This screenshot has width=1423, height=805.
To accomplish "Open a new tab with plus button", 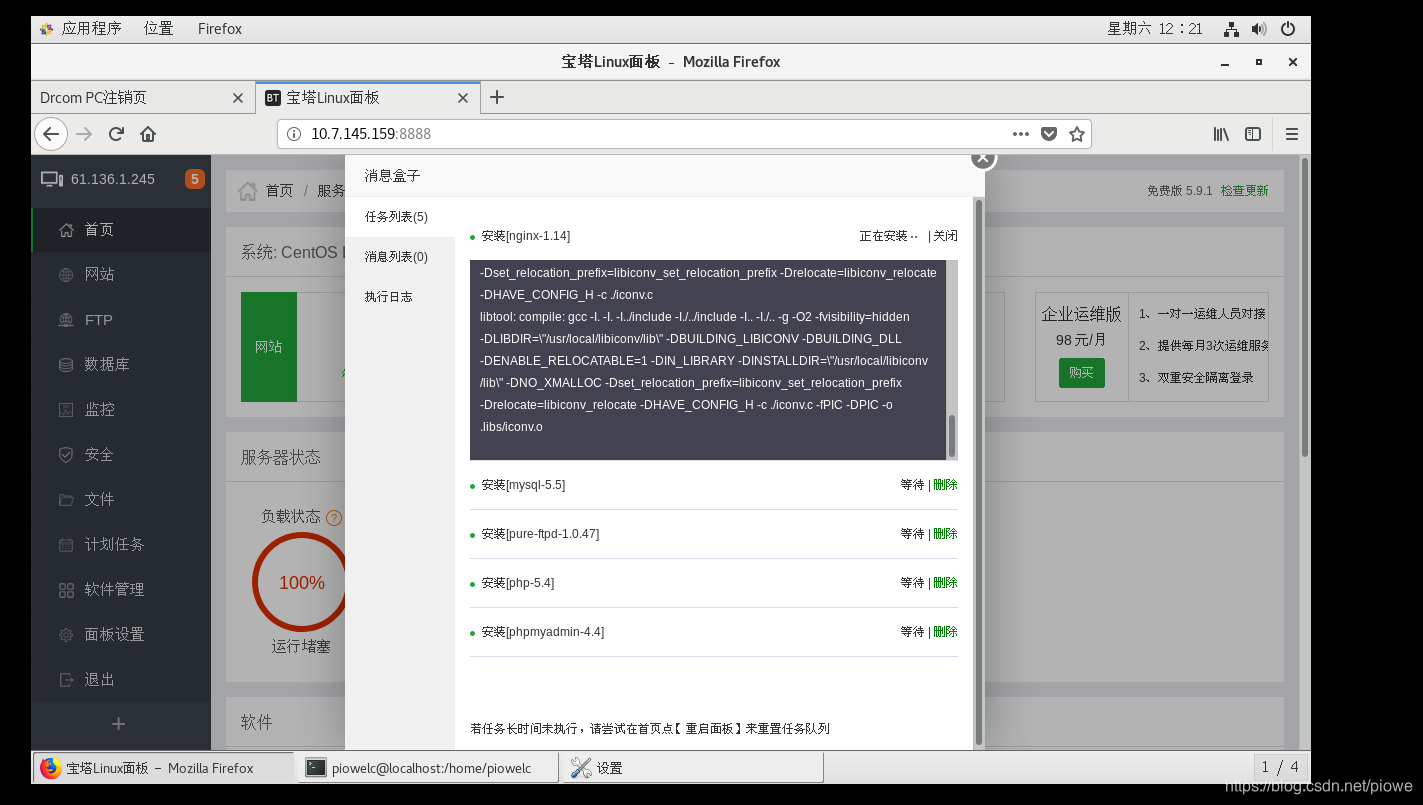I will click(497, 97).
